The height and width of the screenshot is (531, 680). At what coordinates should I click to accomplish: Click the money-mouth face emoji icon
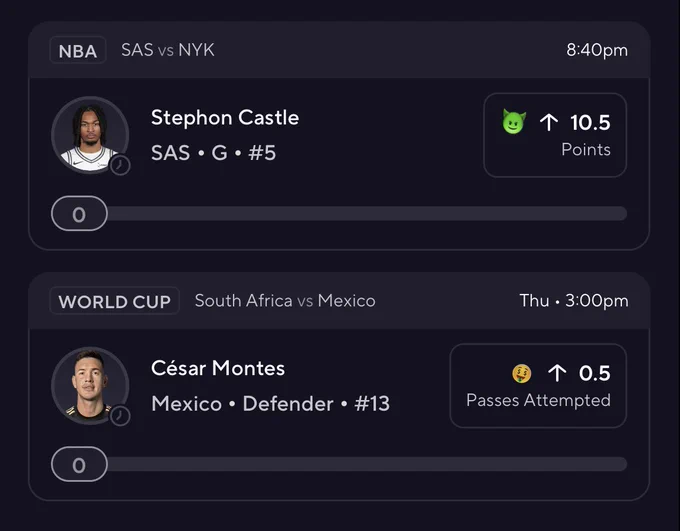pyautogui.click(x=522, y=373)
